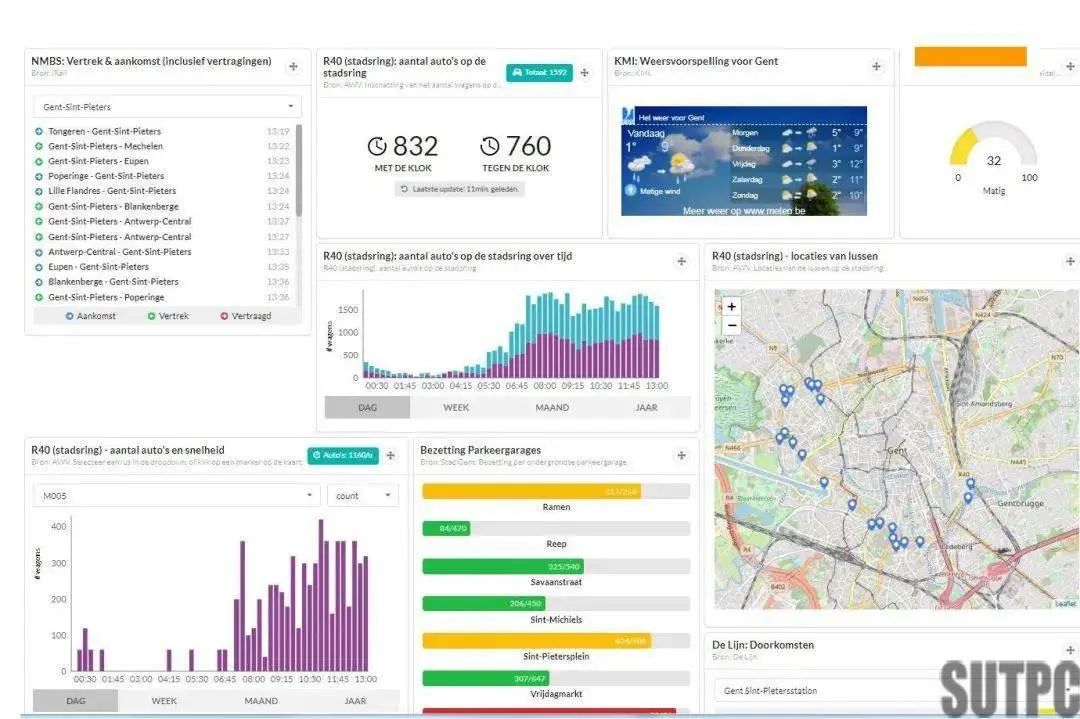The width and height of the screenshot is (1080, 719).
Task: Click the refresh icon in Laatste update label
Action: pos(404,189)
